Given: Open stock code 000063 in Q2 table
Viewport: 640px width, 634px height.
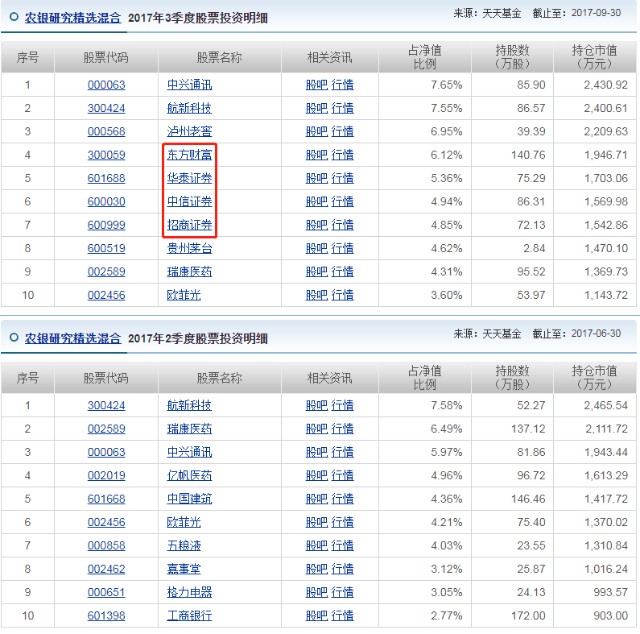Looking at the screenshot, I should coord(106,452).
